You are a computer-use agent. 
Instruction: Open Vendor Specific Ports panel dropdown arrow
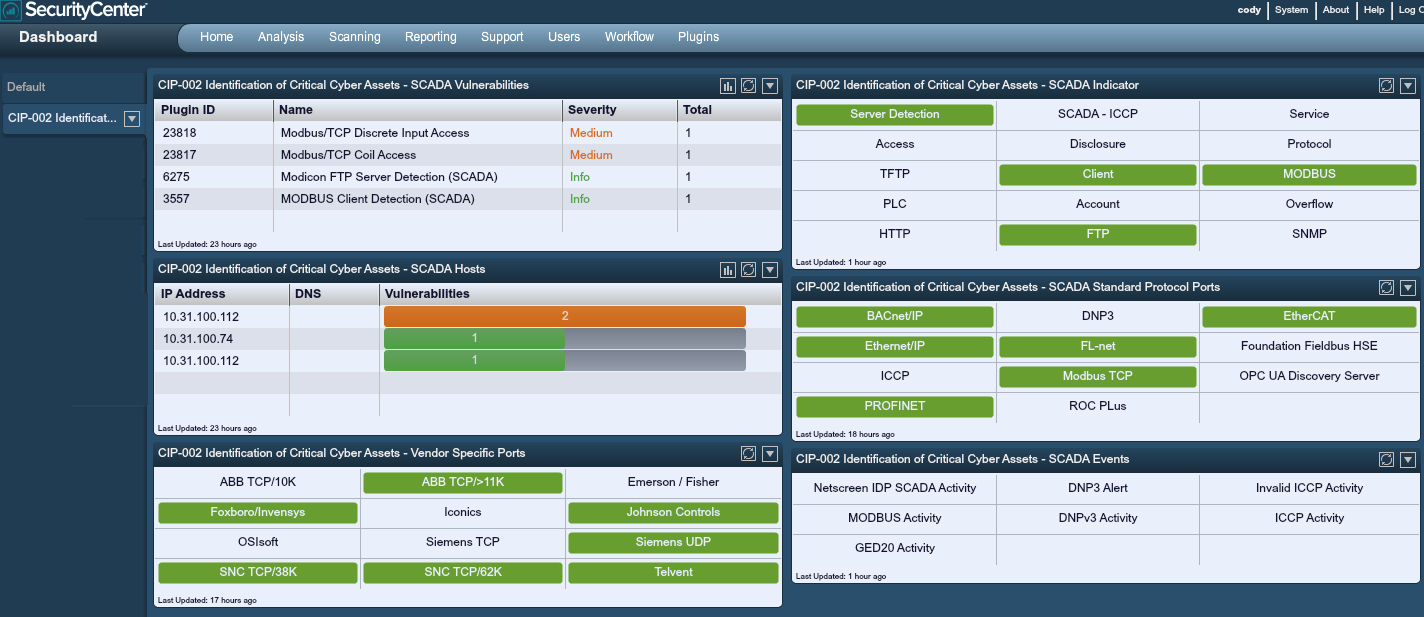(x=770, y=454)
